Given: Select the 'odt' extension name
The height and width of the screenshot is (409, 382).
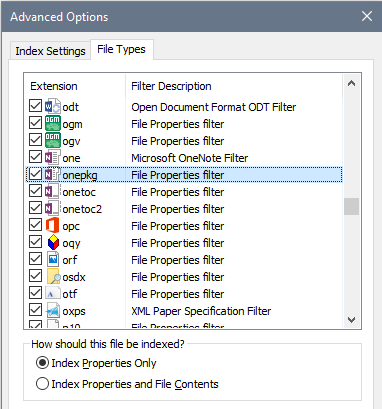Looking at the screenshot, I should click(71, 107).
